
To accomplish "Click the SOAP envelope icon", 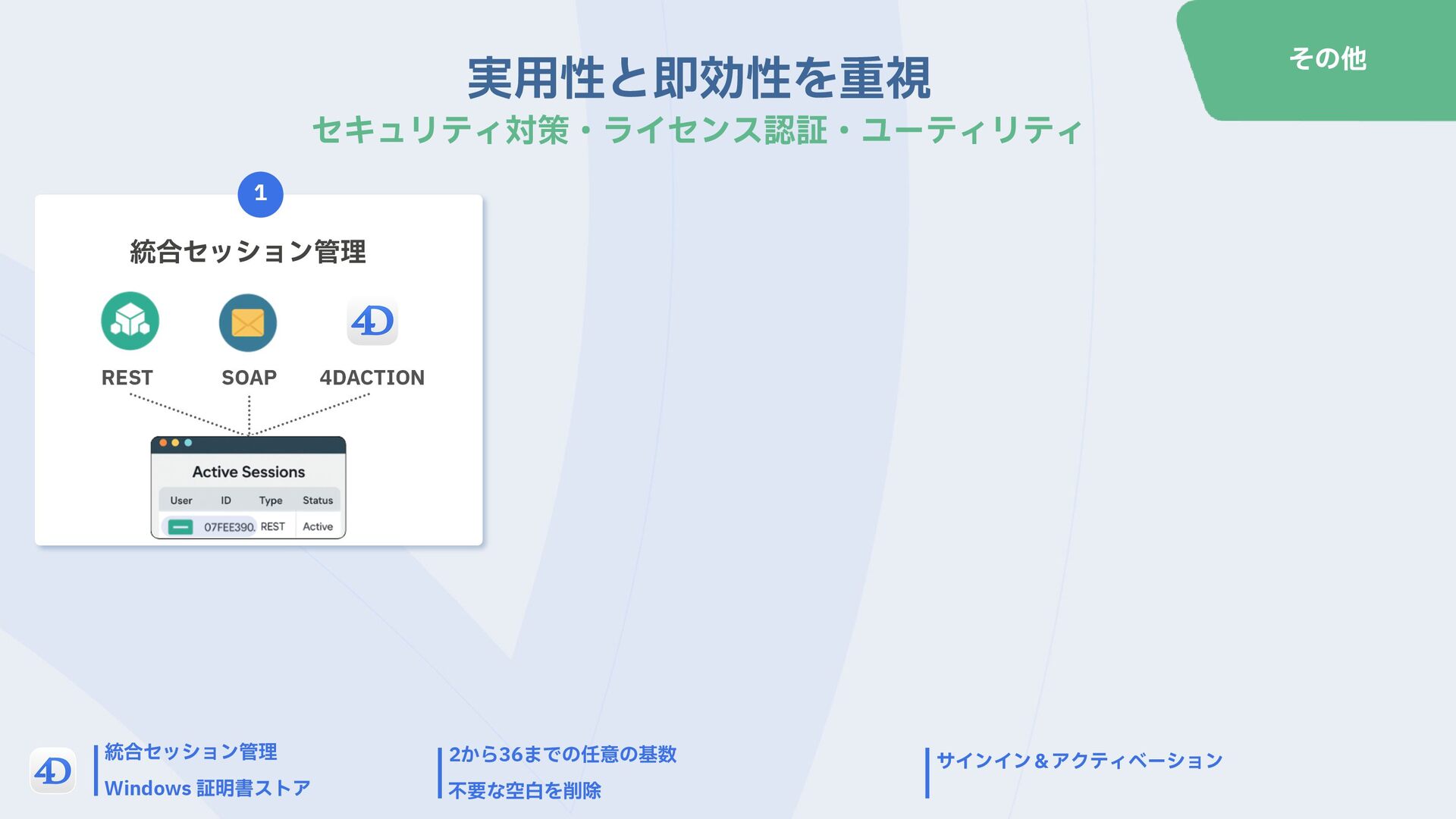I will tap(248, 322).
